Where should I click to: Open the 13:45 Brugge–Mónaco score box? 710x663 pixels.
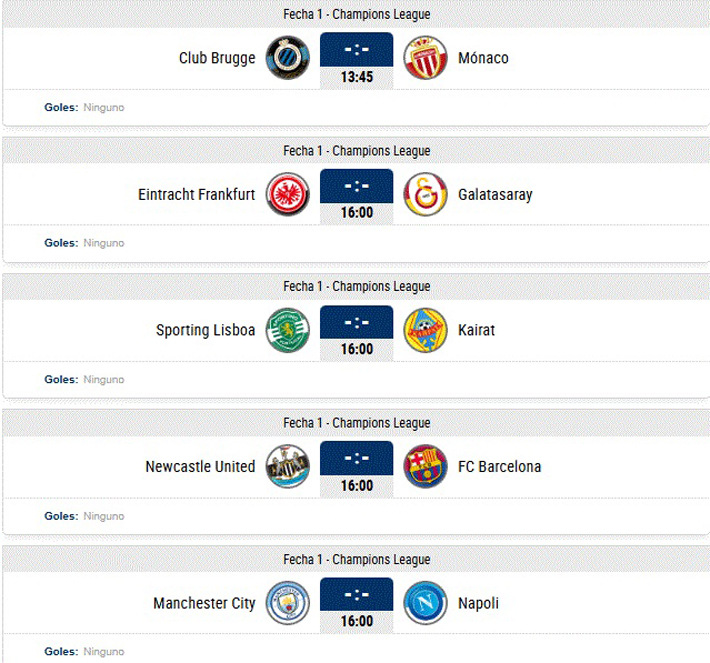pos(356,60)
